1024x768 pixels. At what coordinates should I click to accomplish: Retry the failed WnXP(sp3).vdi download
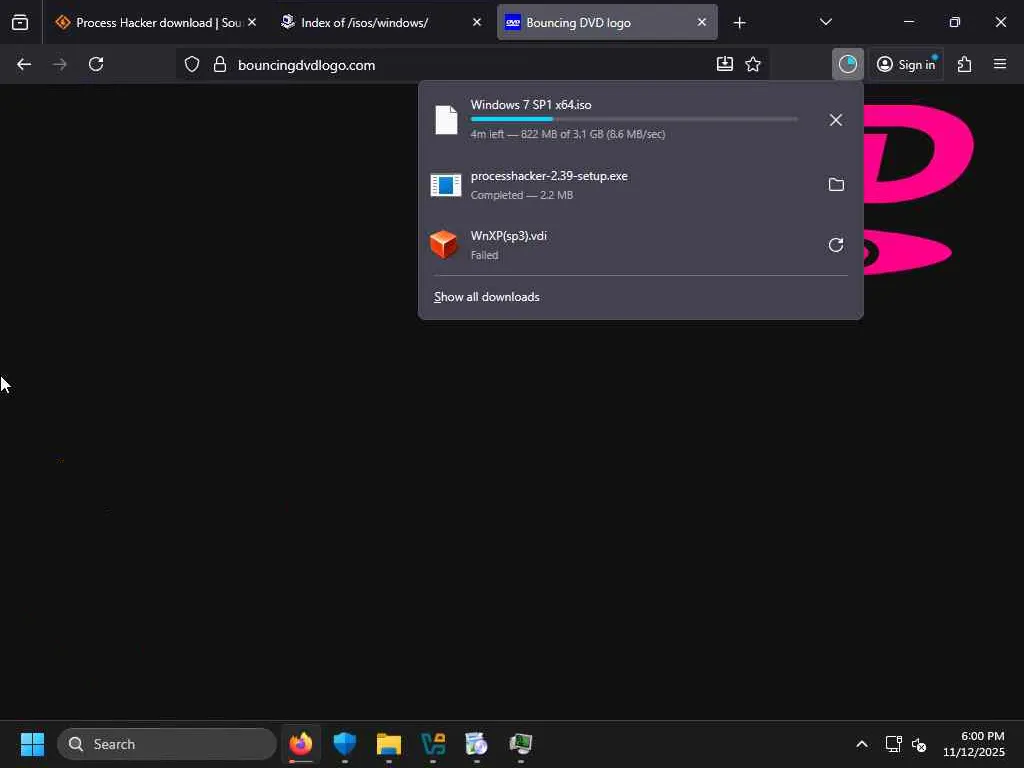click(836, 245)
